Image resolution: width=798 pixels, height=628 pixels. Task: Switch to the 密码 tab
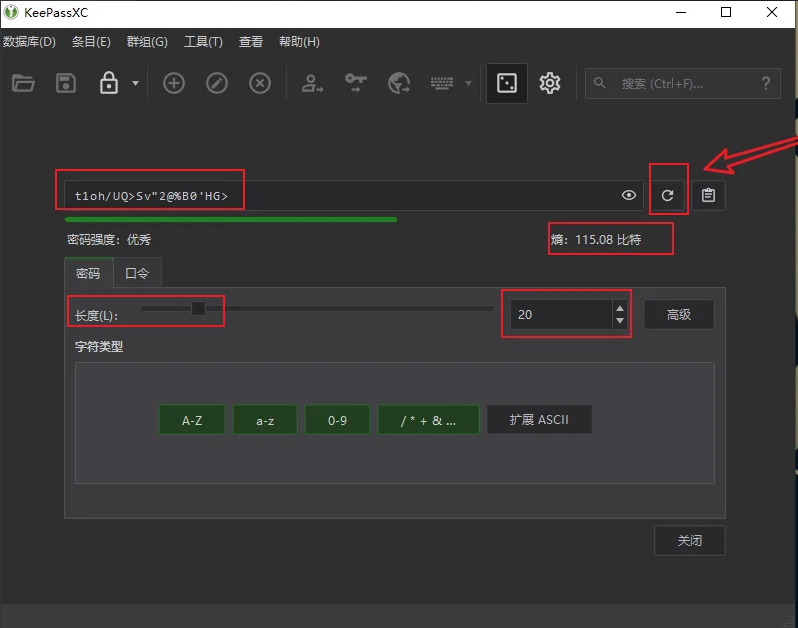pyautogui.click(x=88, y=273)
